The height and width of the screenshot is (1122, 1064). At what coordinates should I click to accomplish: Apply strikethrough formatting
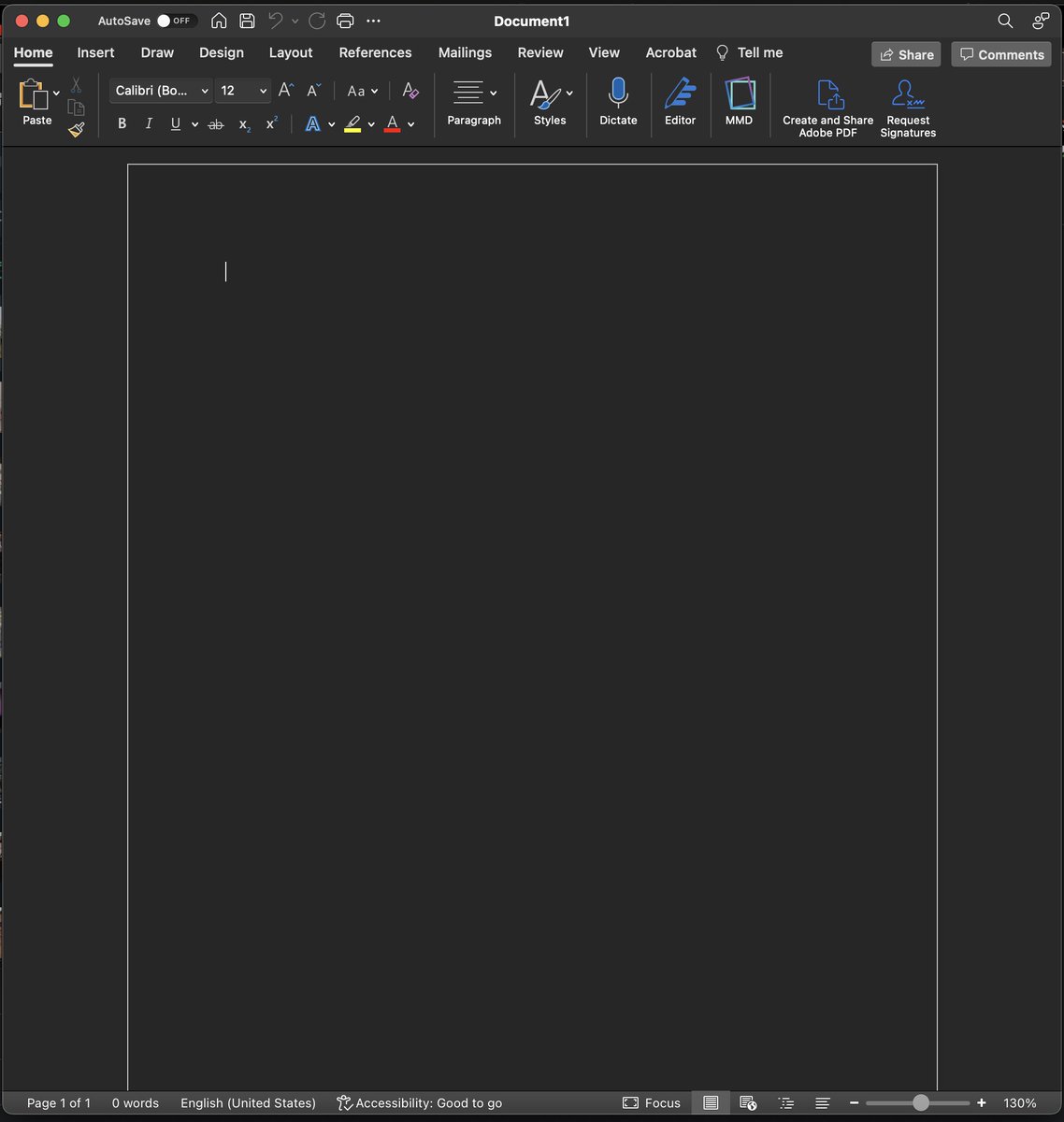click(x=216, y=123)
